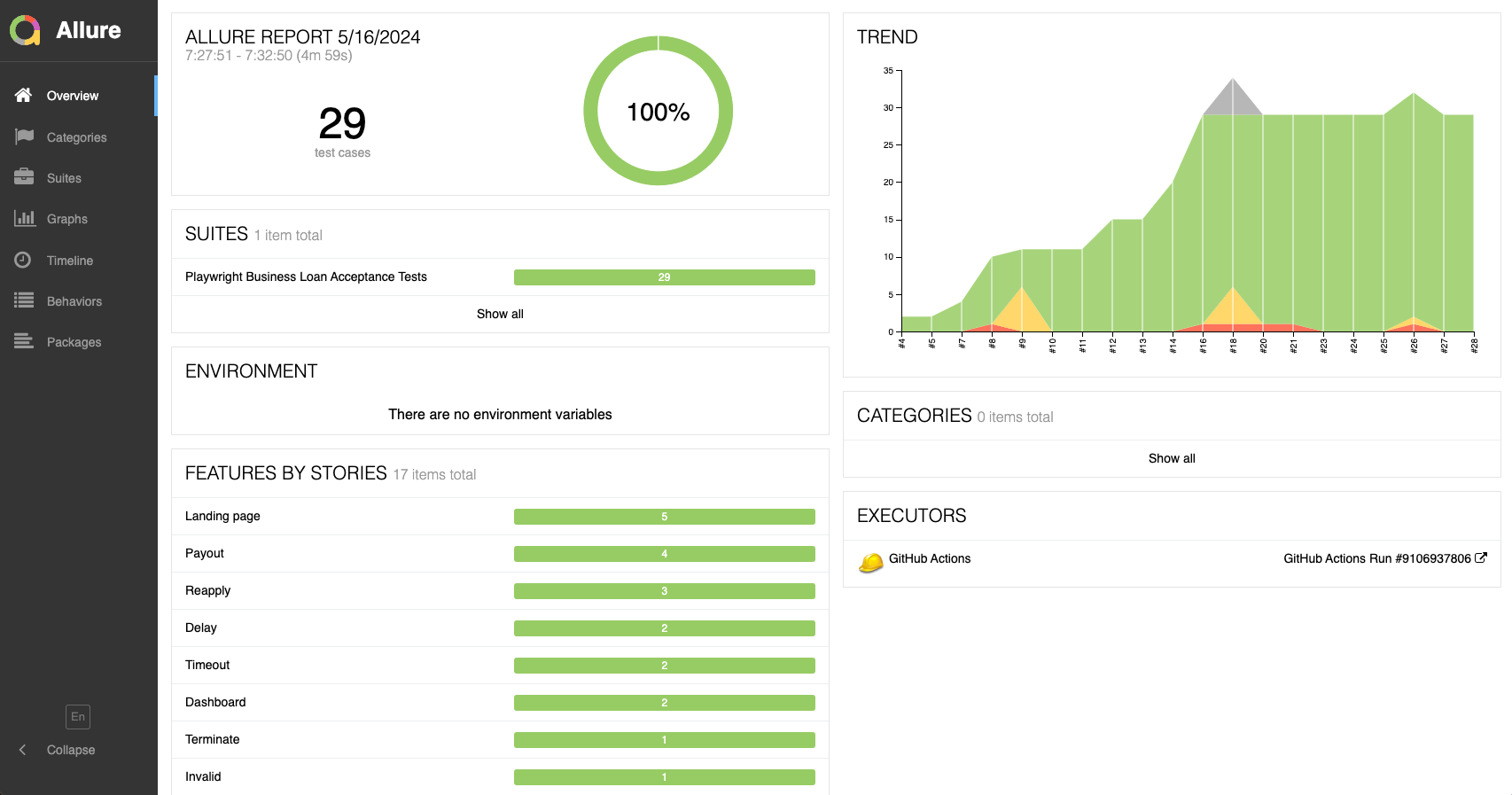This screenshot has width=1512, height=795.
Task: Open the FEATURES BY STORIES heading
Action: pos(286,473)
